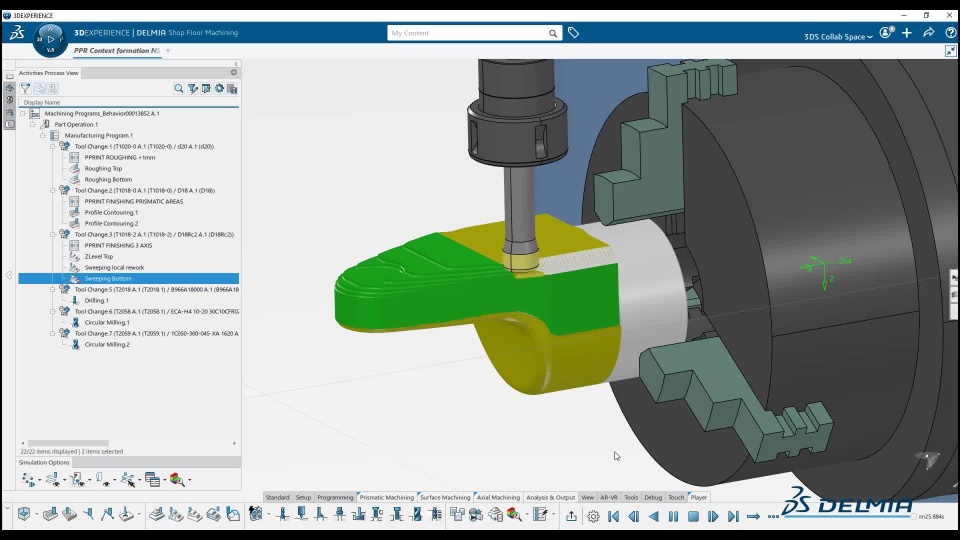Switch to Surface Machining tab
The width and height of the screenshot is (960, 540).
pos(445,497)
